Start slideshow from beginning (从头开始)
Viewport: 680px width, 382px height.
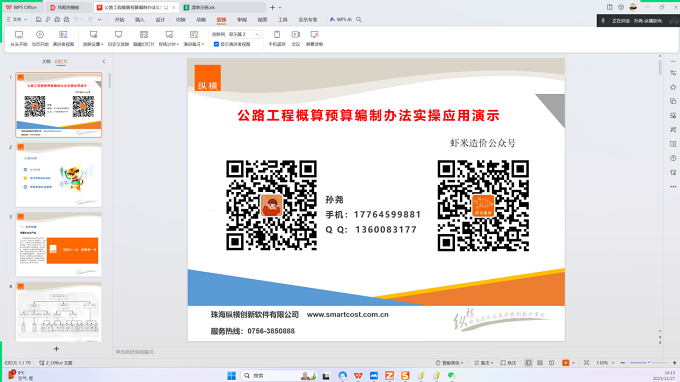click(19, 38)
